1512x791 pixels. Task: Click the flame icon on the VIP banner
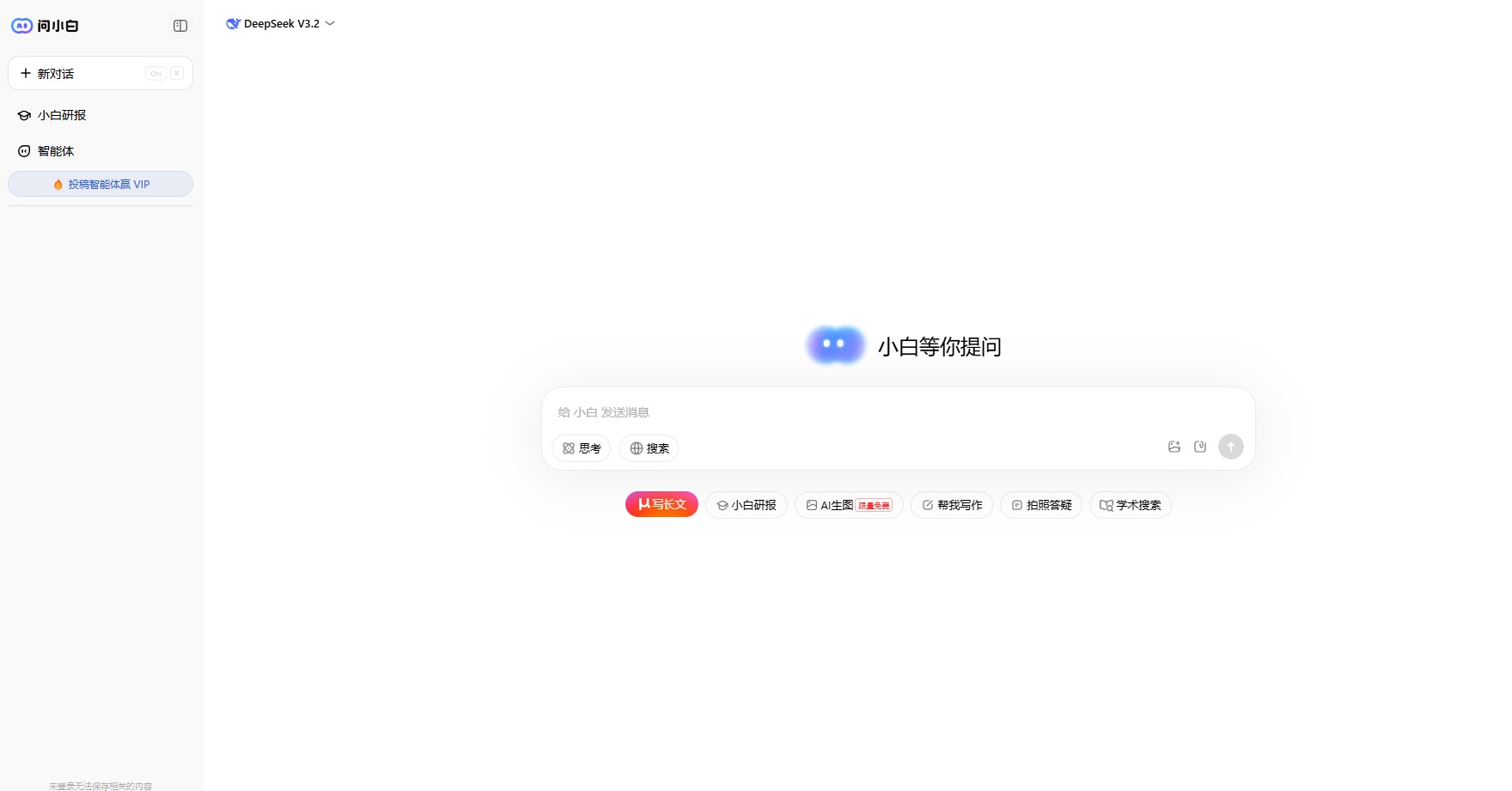coord(57,184)
